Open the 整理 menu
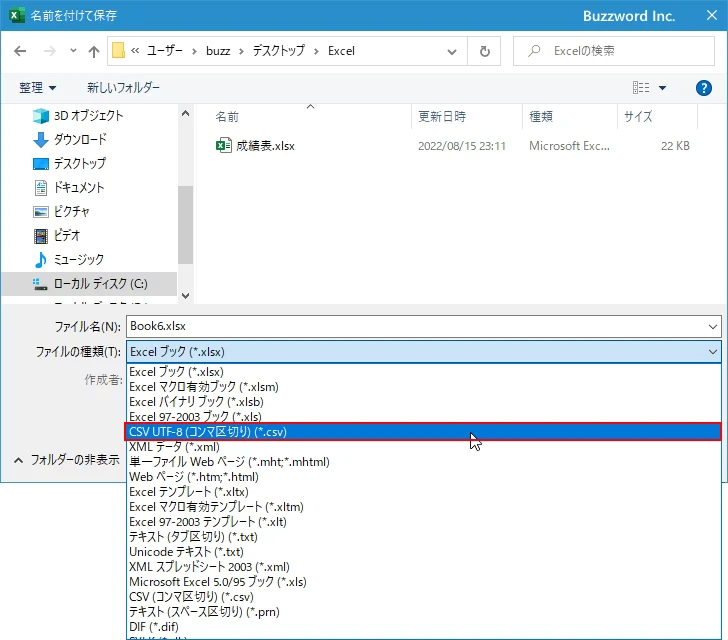Image resolution: width=728 pixels, height=640 pixels. [x=37, y=88]
